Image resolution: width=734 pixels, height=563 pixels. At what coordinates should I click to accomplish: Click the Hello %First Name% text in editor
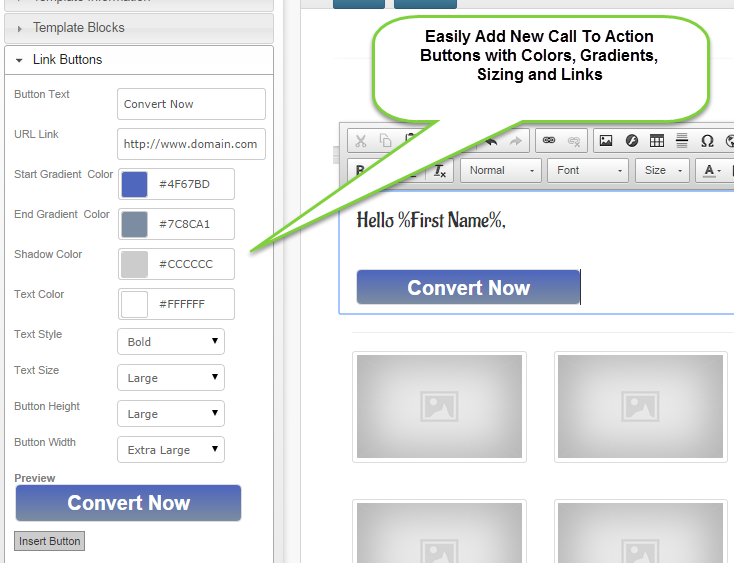pyautogui.click(x=431, y=220)
